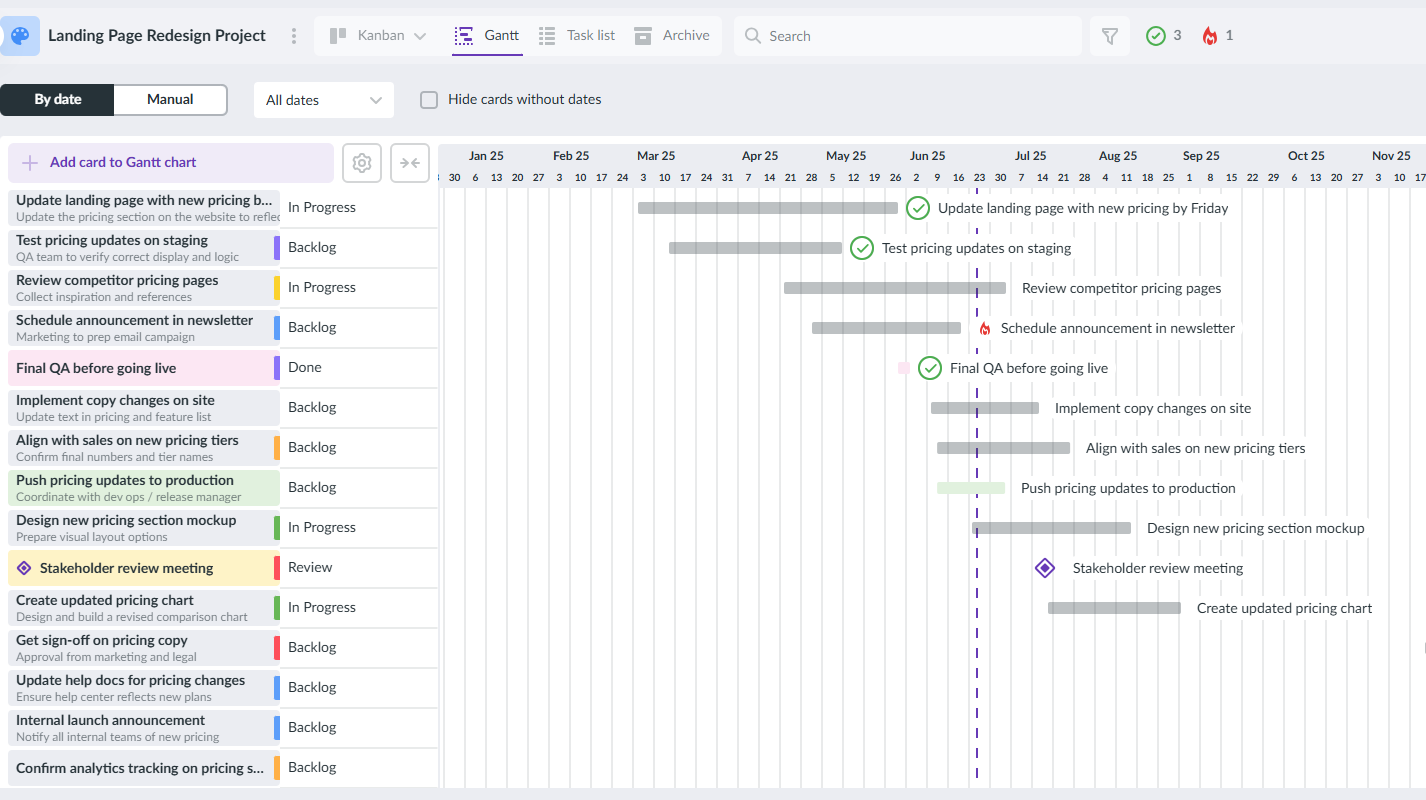Open the Create updated pricing chart card

point(144,608)
